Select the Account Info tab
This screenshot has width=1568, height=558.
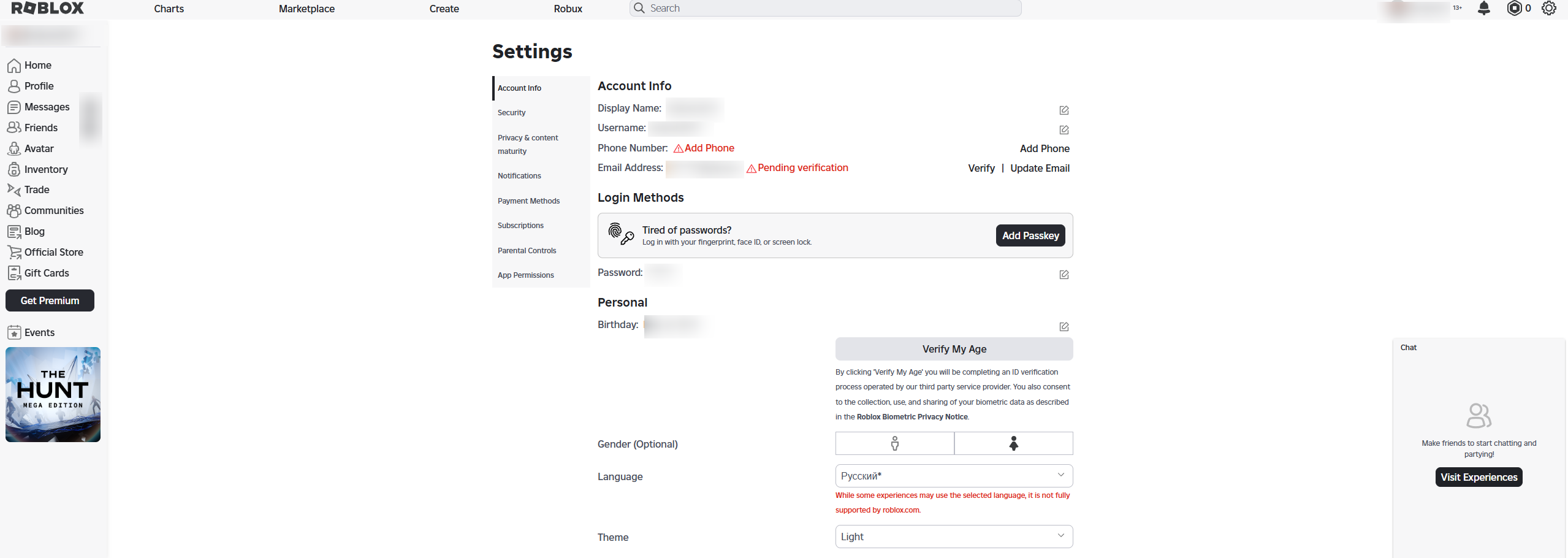point(541,88)
